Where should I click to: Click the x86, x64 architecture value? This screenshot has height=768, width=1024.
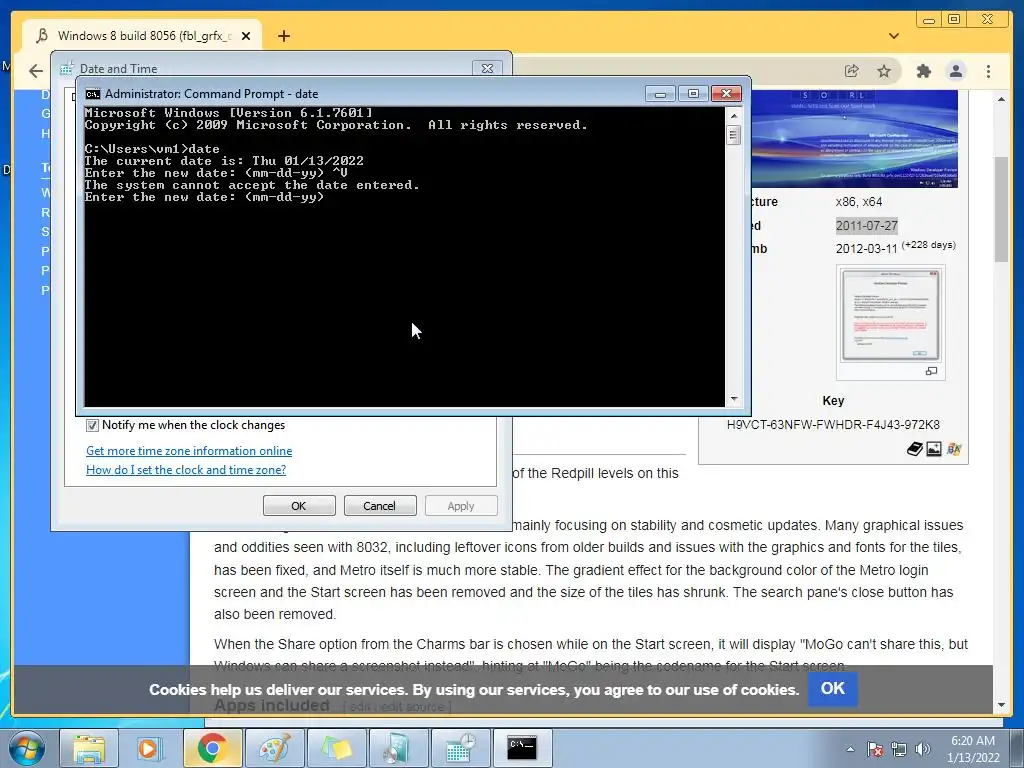click(859, 202)
